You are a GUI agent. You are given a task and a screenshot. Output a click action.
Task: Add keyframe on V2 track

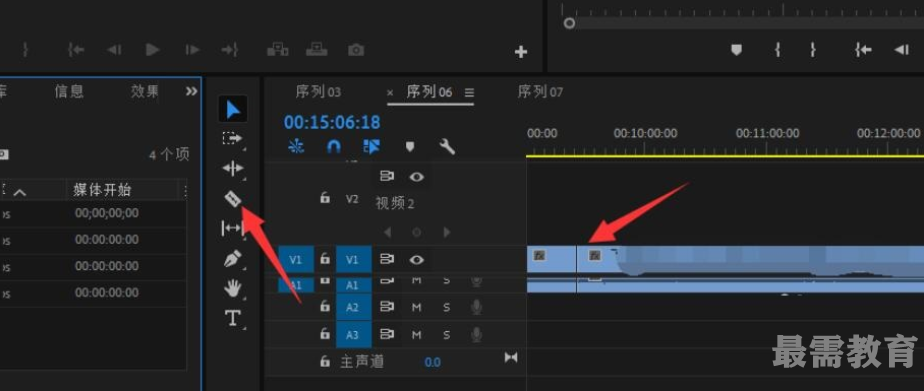tap(417, 232)
